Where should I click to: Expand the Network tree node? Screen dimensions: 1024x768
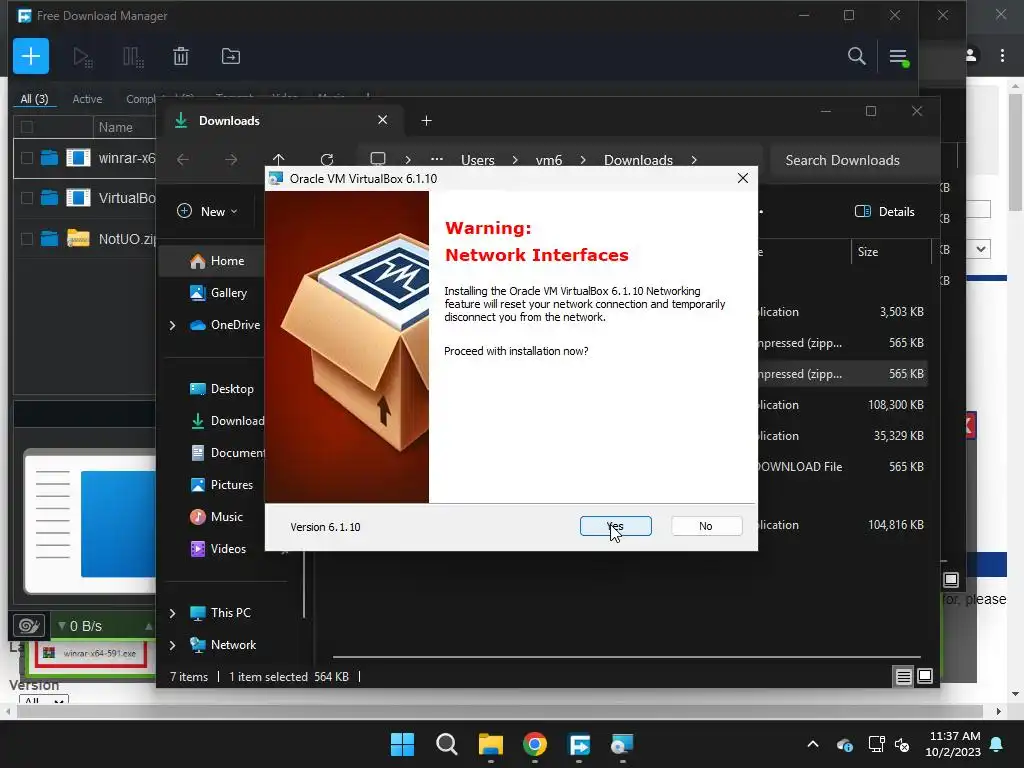(172, 645)
